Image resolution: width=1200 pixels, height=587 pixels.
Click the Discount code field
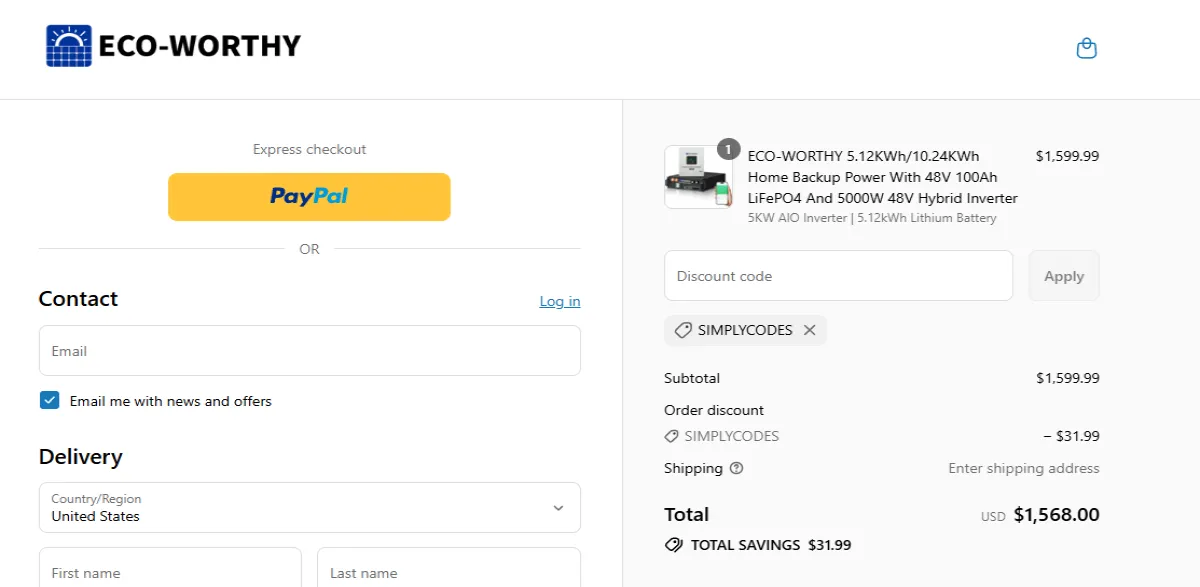[x=838, y=275]
